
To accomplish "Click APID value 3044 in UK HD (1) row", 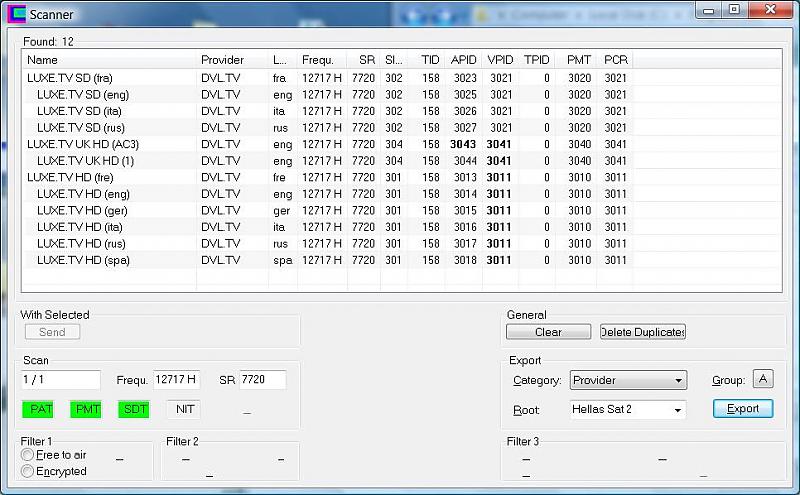I will tap(465, 161).
